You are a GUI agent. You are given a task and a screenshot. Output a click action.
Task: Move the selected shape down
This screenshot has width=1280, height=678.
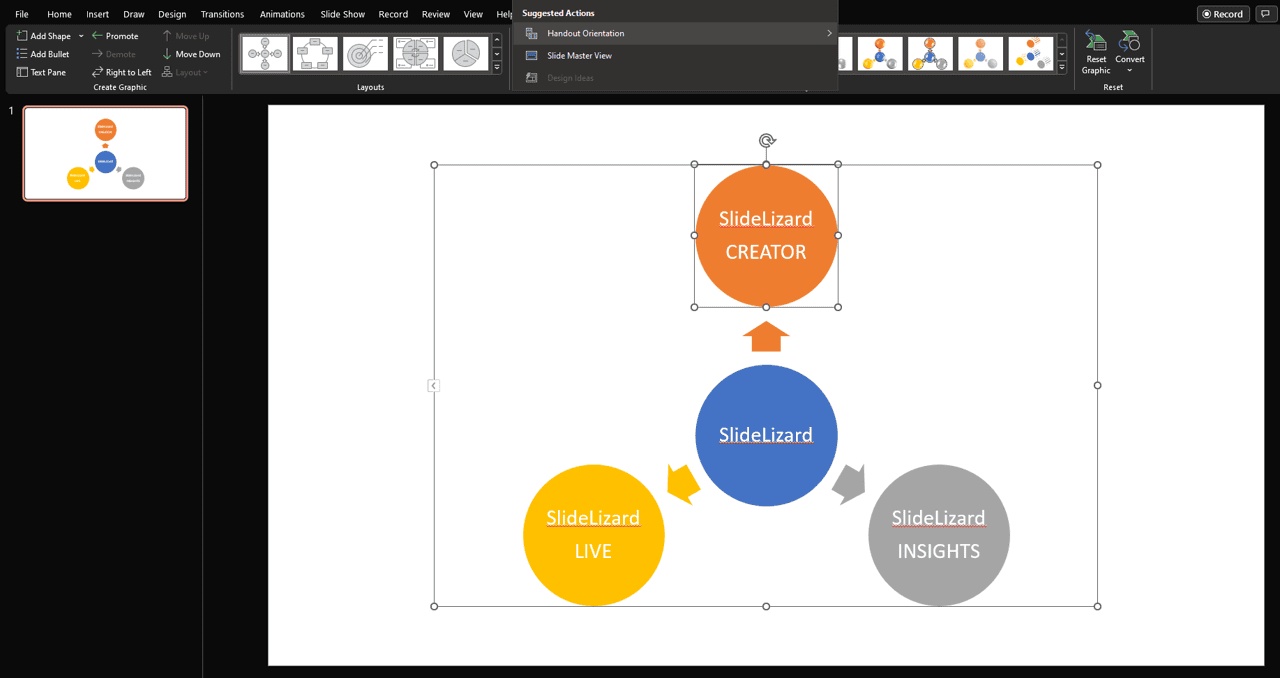[x=191, y=54]
